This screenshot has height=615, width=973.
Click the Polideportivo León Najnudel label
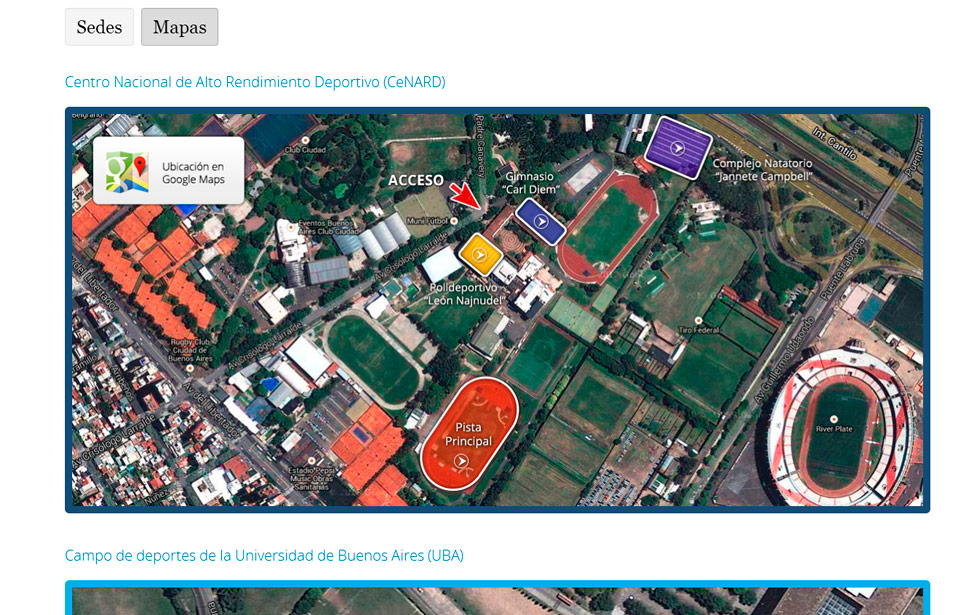pyautogui.click(x=466, y=294)
